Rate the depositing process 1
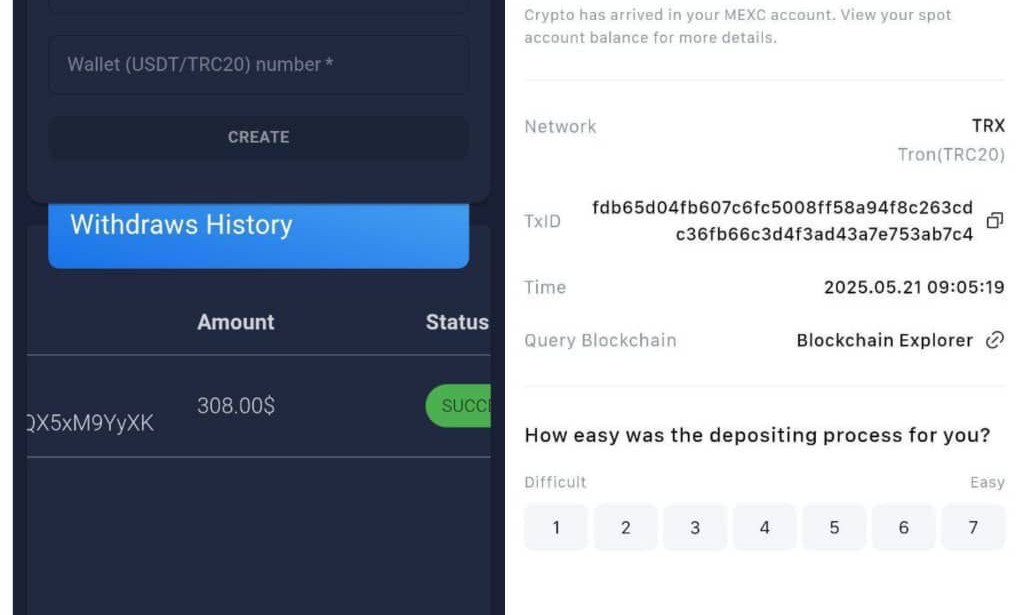Viewport: 1024px width, 615px height. tap(556, 528)
